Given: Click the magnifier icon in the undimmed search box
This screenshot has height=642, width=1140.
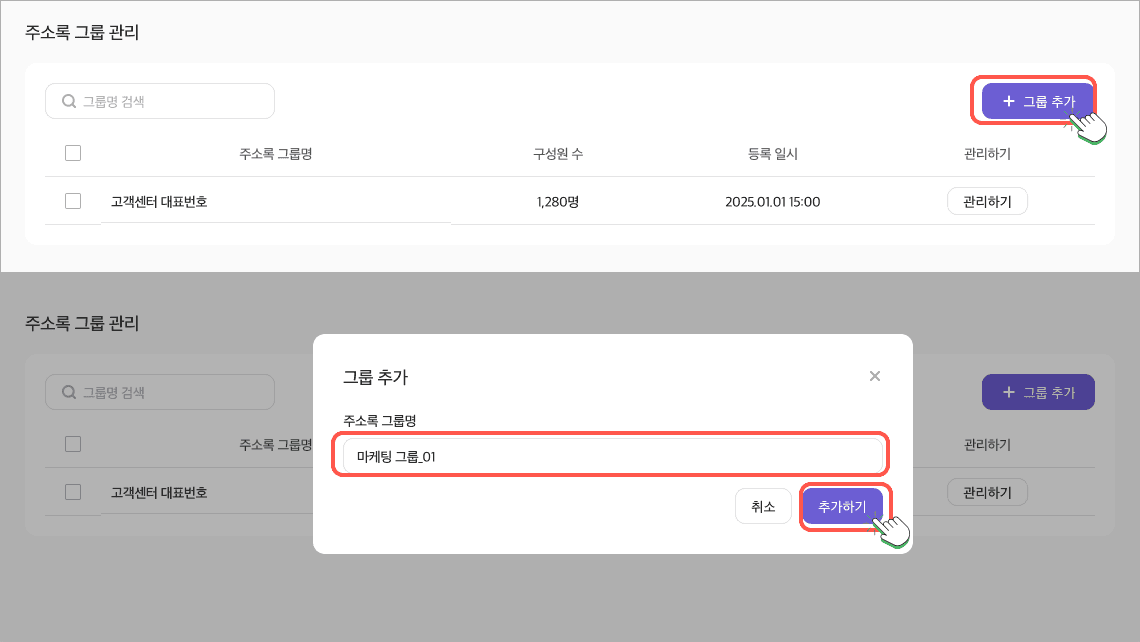Looking at the screenshot, I should (69, 101).
